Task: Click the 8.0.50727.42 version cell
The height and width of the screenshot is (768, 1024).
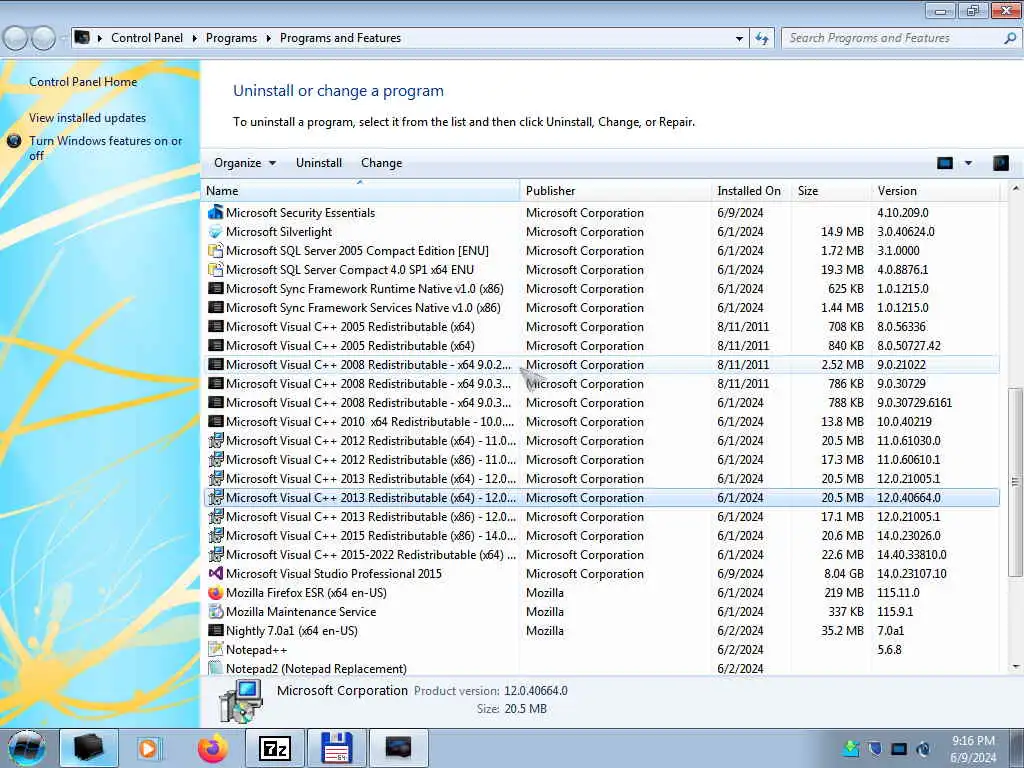Action: tap(908, 345)
